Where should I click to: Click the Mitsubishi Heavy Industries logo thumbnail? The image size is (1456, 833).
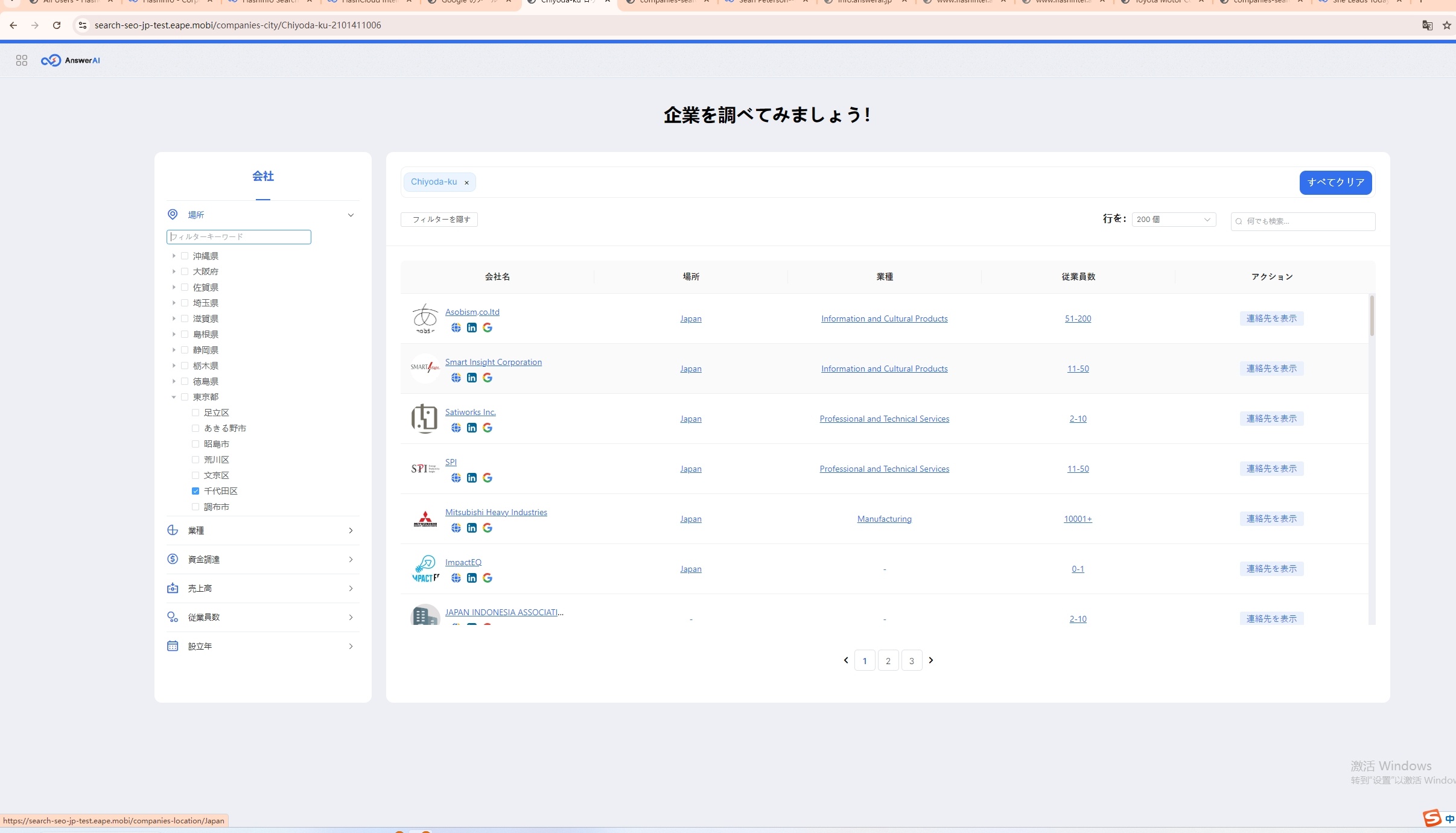click(x=425, y=519)
